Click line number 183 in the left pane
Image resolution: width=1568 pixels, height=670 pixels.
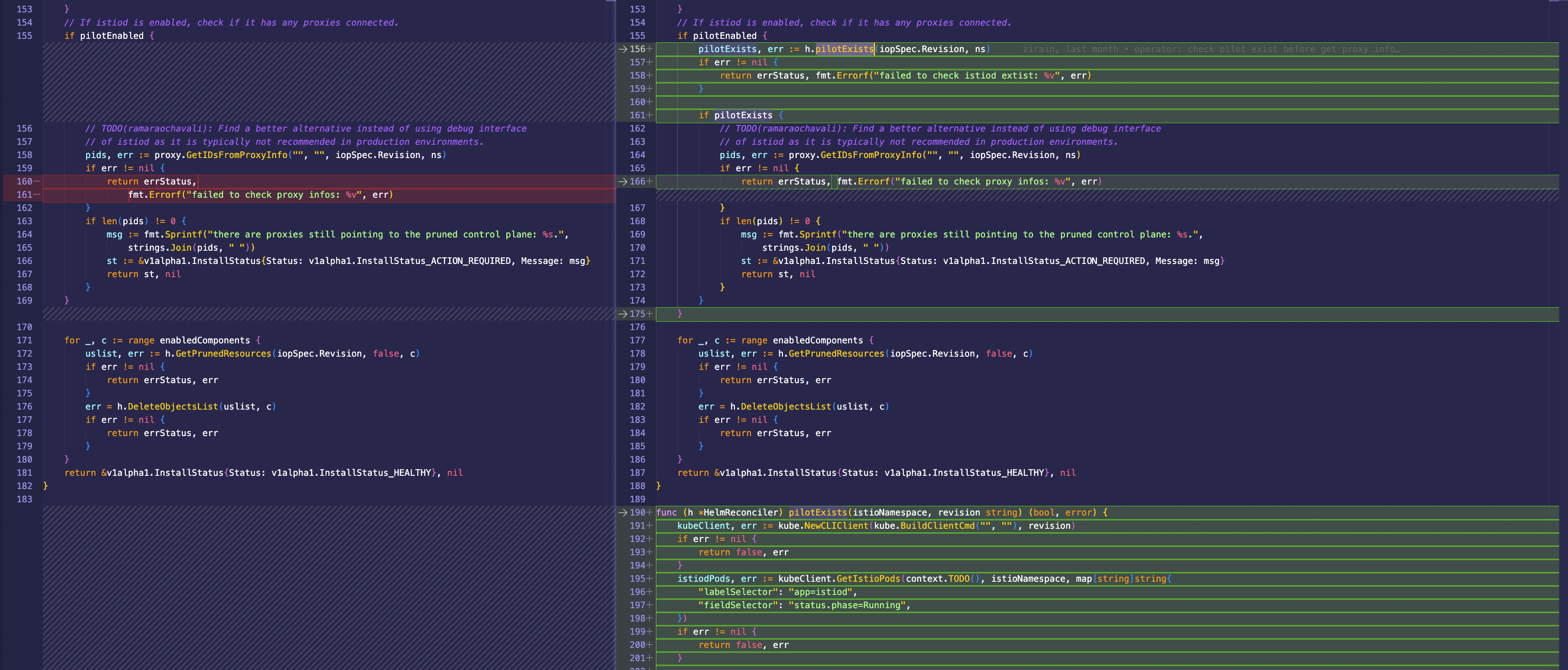(x=24, y=499)
